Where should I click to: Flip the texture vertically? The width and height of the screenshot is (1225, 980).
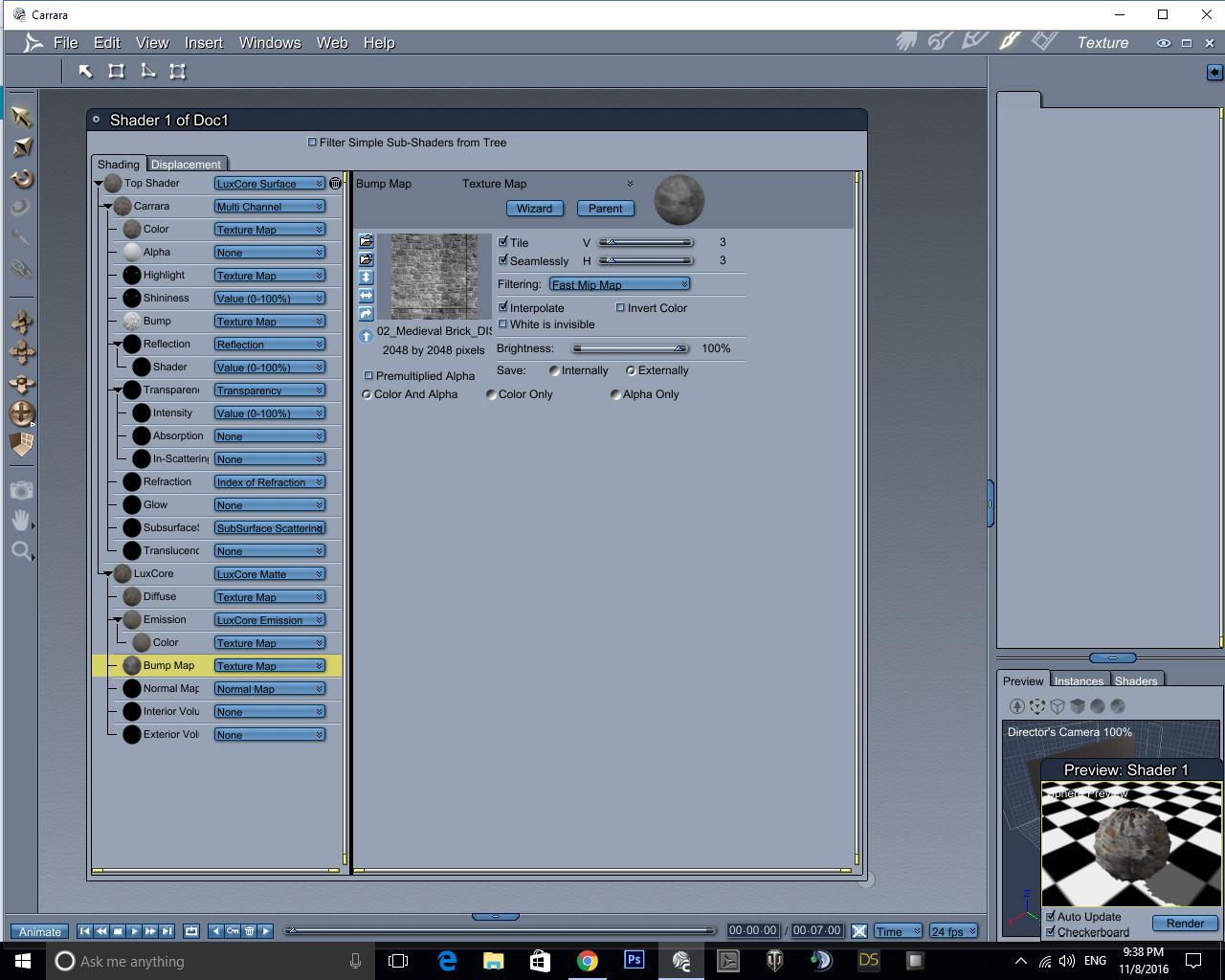pyautogui.click(x=366, y=278)
